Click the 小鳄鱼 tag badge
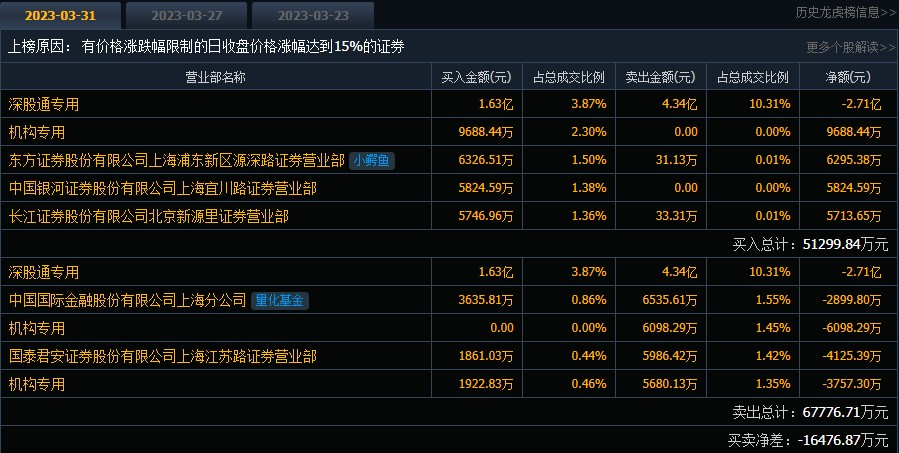 pyautogui.click(x=372, y=160)
